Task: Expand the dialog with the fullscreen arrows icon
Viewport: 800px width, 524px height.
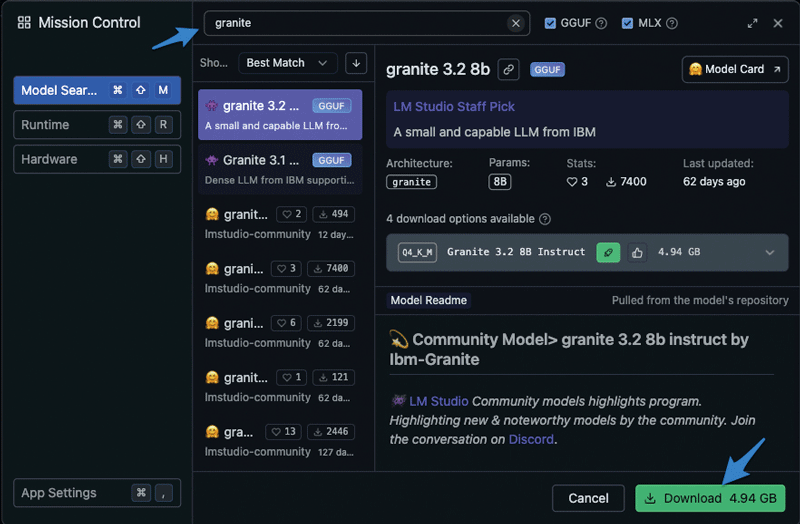Action: click(x=752, y=23)
